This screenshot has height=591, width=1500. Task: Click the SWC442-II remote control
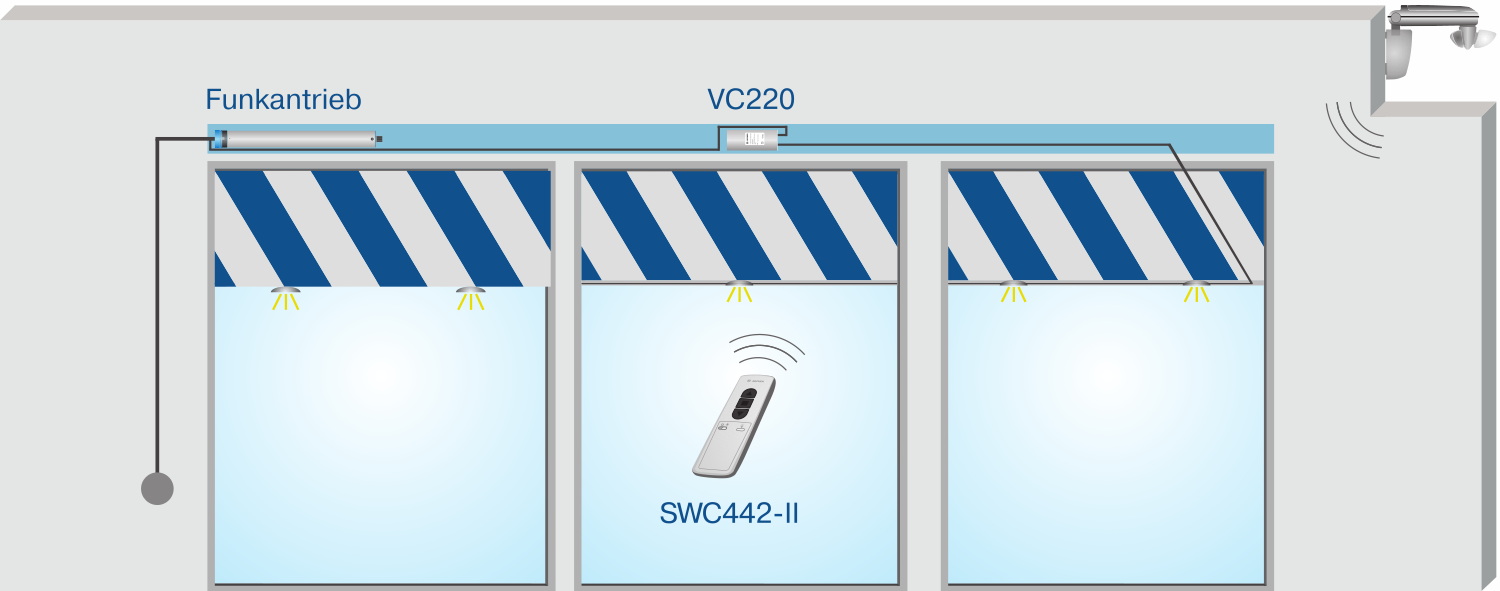click(x=734, y=424)
